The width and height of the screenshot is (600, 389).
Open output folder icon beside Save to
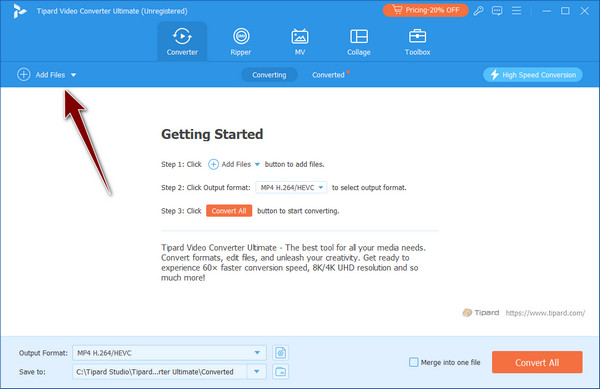point(280,371)
